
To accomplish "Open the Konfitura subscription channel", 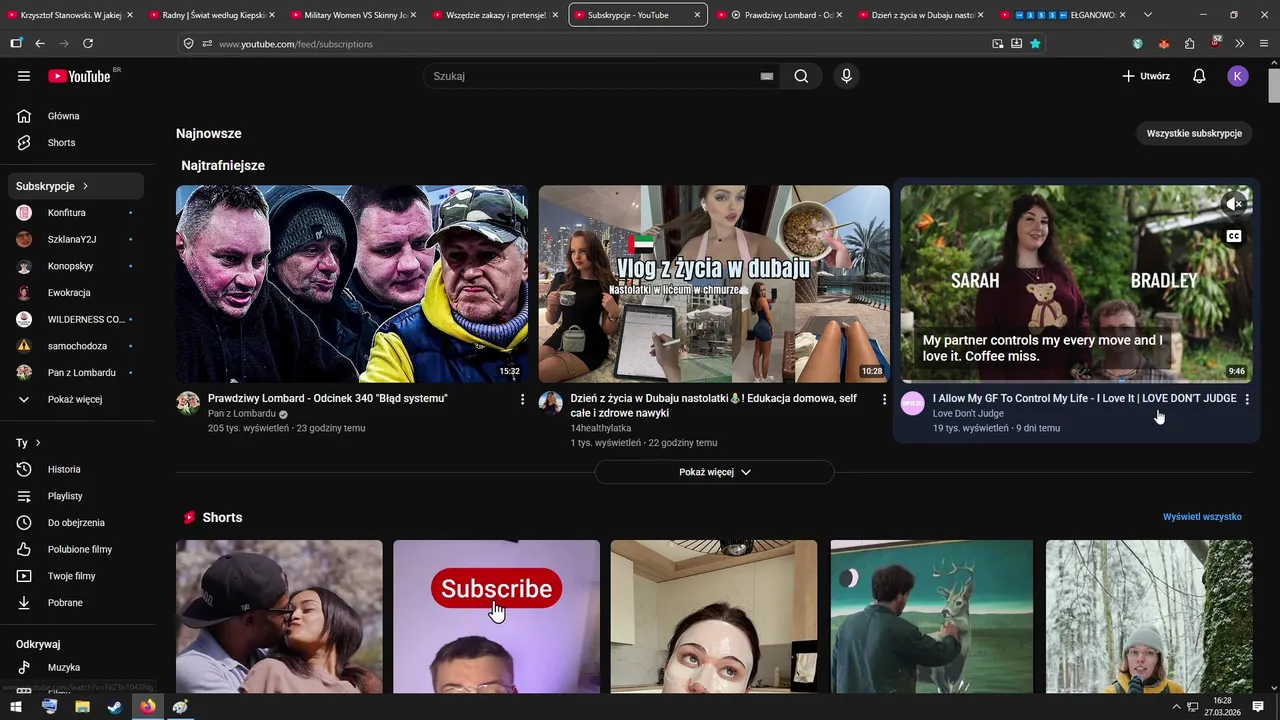I will click(78, 213).
